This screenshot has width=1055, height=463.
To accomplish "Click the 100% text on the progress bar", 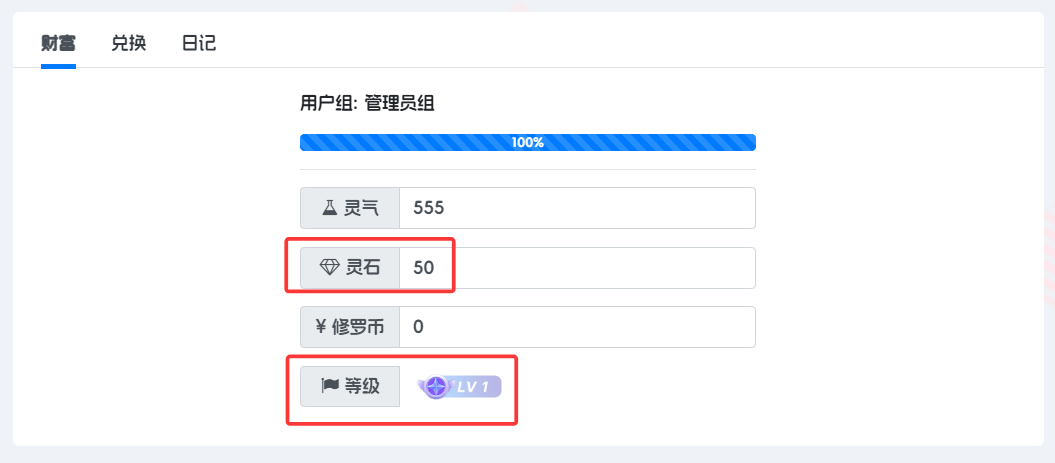I will pyautogui.click(x=528, y=143).
